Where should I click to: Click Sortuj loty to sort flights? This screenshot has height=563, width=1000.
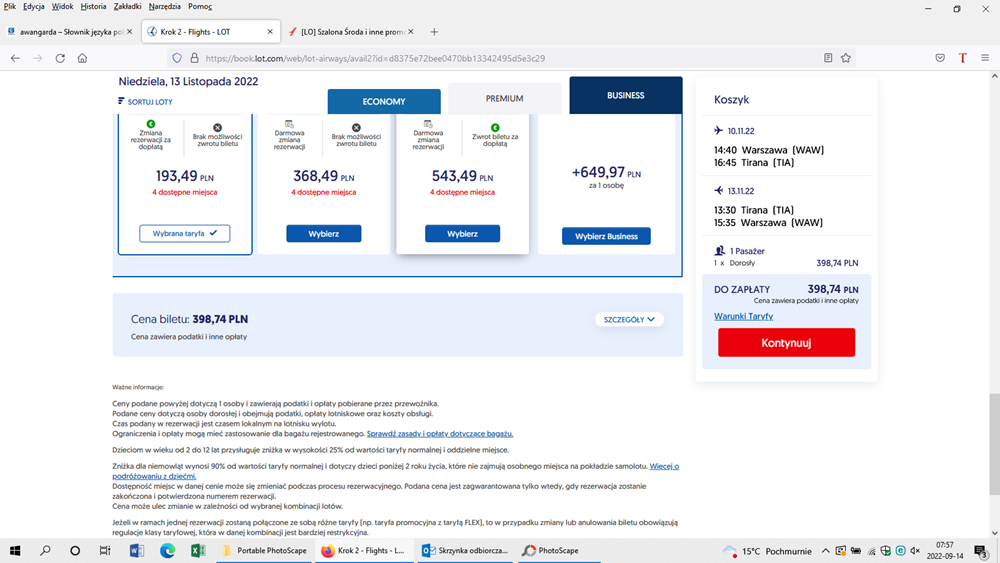pos(150,101)
